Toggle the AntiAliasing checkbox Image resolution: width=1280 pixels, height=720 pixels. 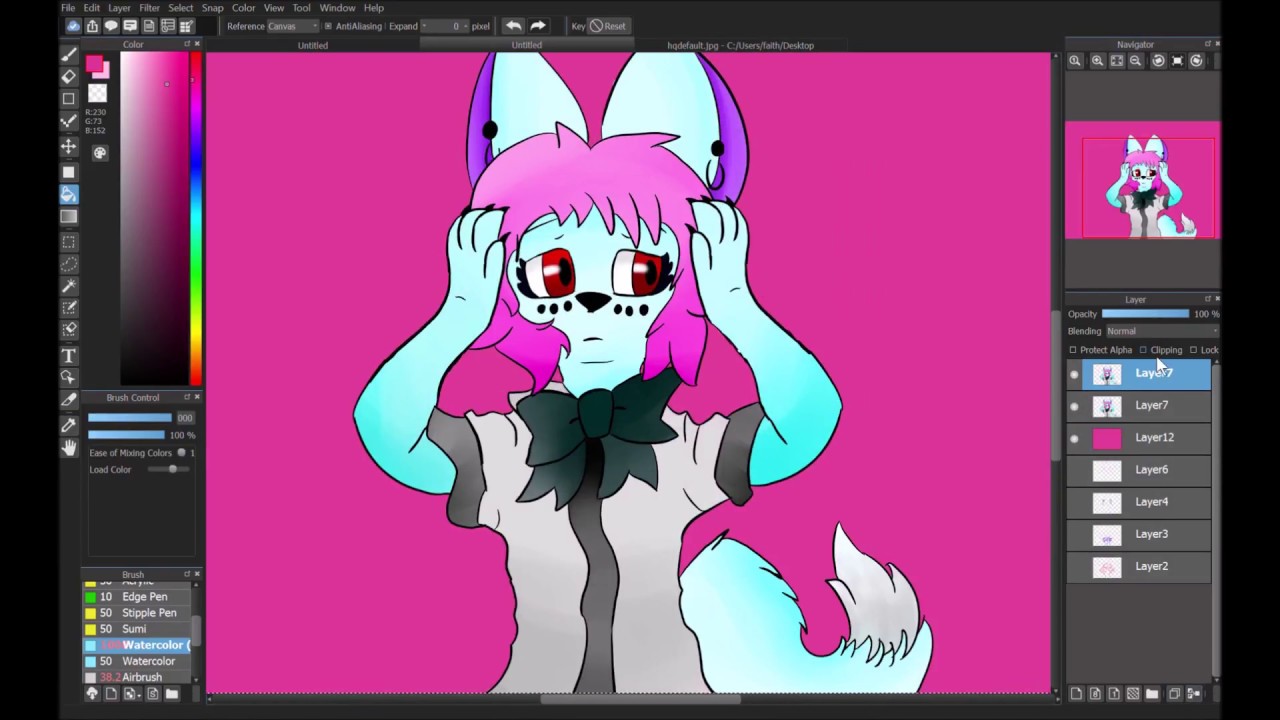(x=328, y=26)
